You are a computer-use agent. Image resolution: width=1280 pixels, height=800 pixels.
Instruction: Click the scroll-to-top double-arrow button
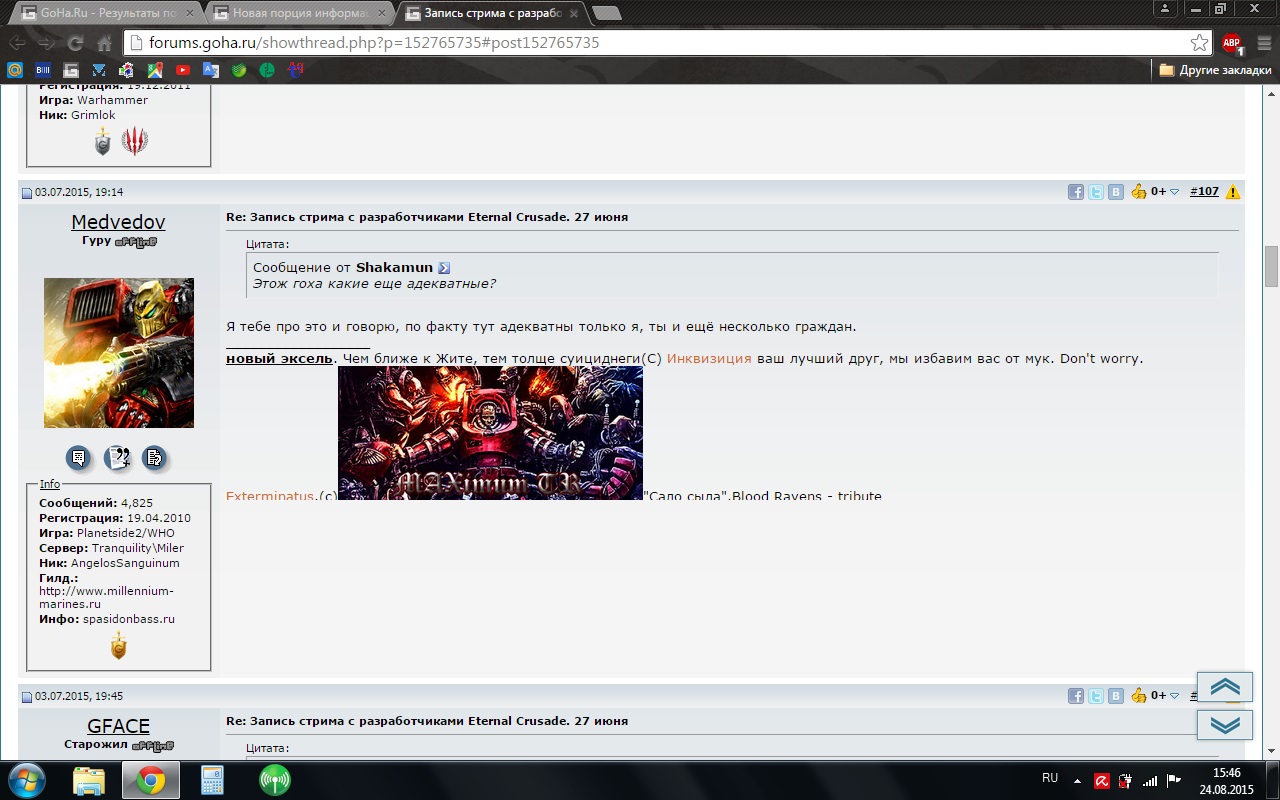[x=1224, y=687]
